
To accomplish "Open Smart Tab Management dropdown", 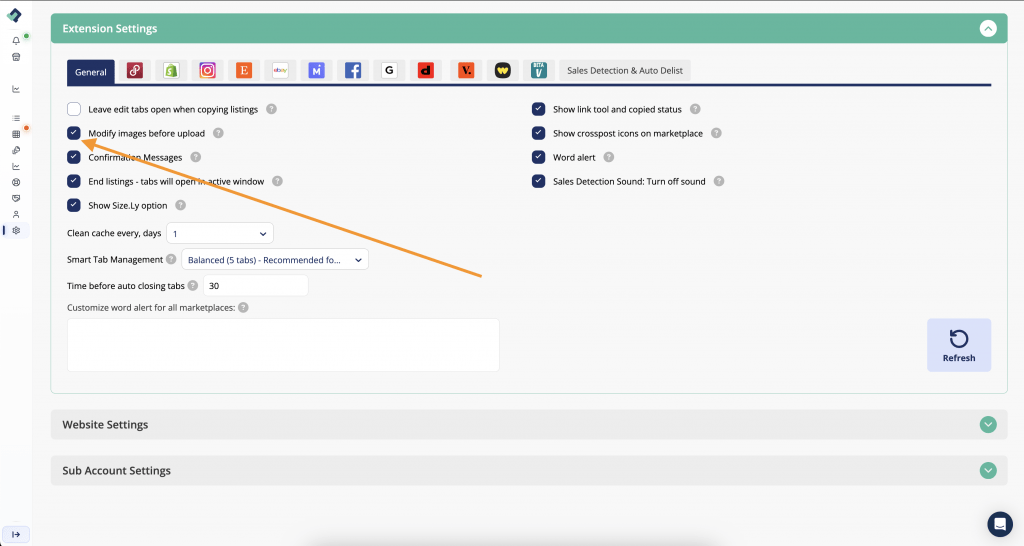I will [x=275, y=260].
